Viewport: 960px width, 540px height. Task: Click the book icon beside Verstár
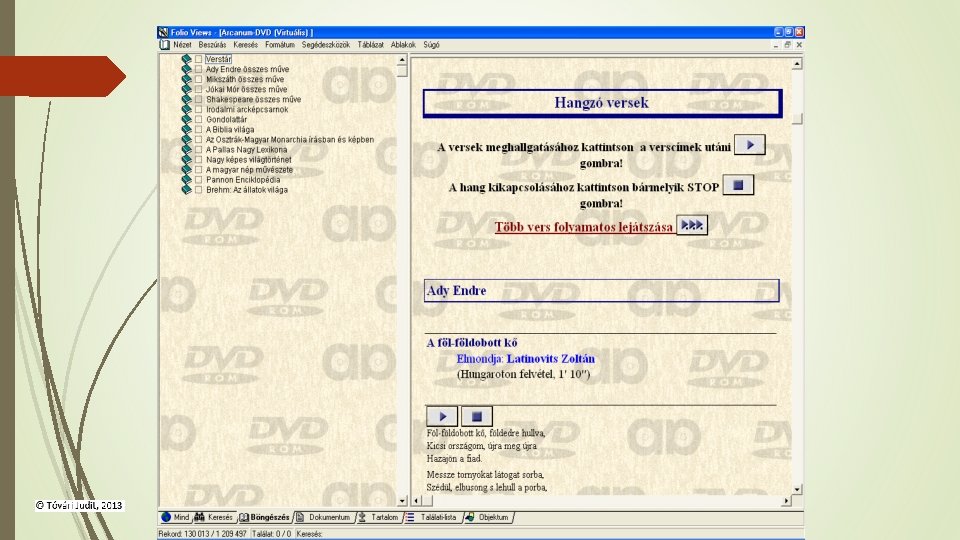click(187, 59)
